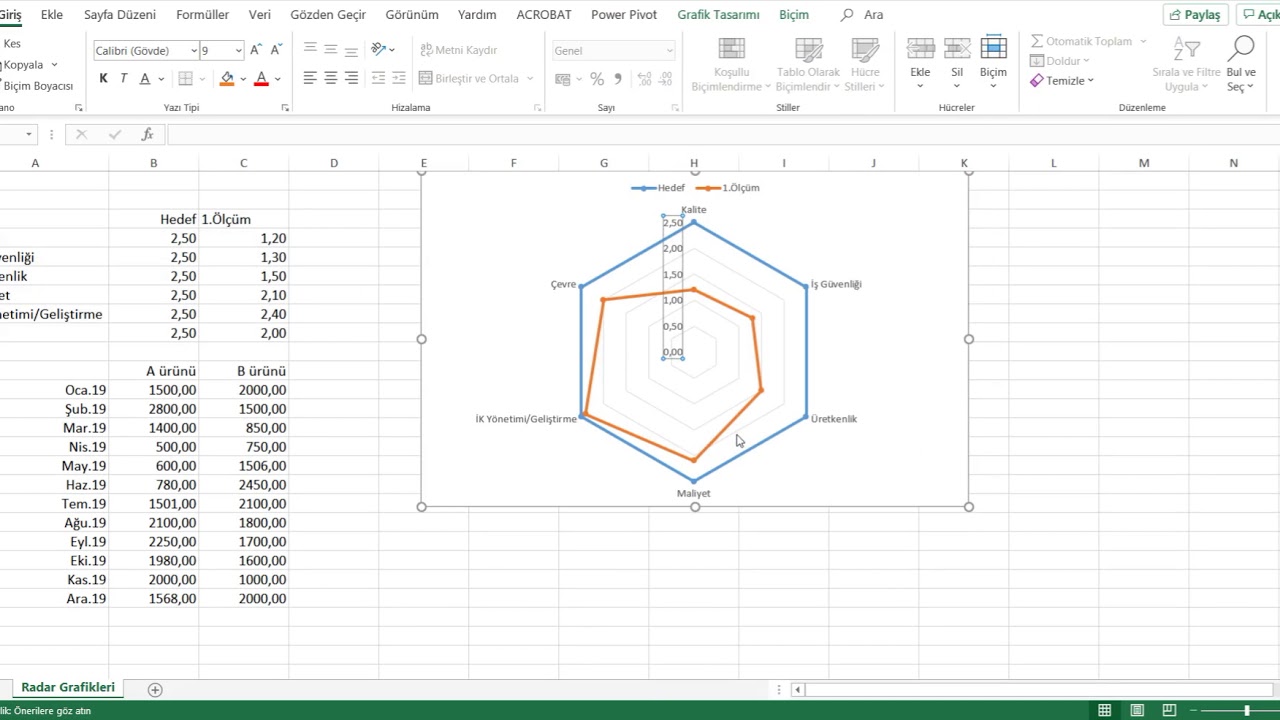Click the Borders icon in Yazı Tipi
Image resolution: width=1280 pixels, height=720 pixels.
pos(185,78)
